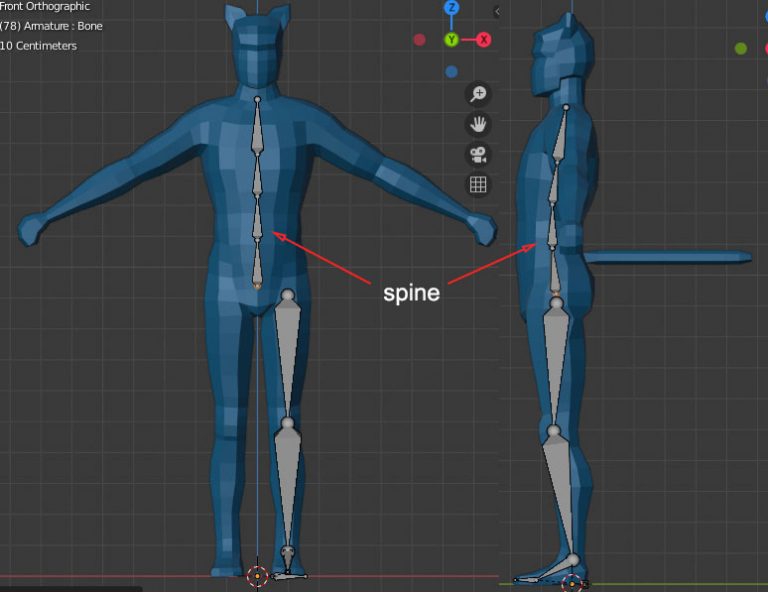Click the 3D cursor in the front view

[258, 576]
